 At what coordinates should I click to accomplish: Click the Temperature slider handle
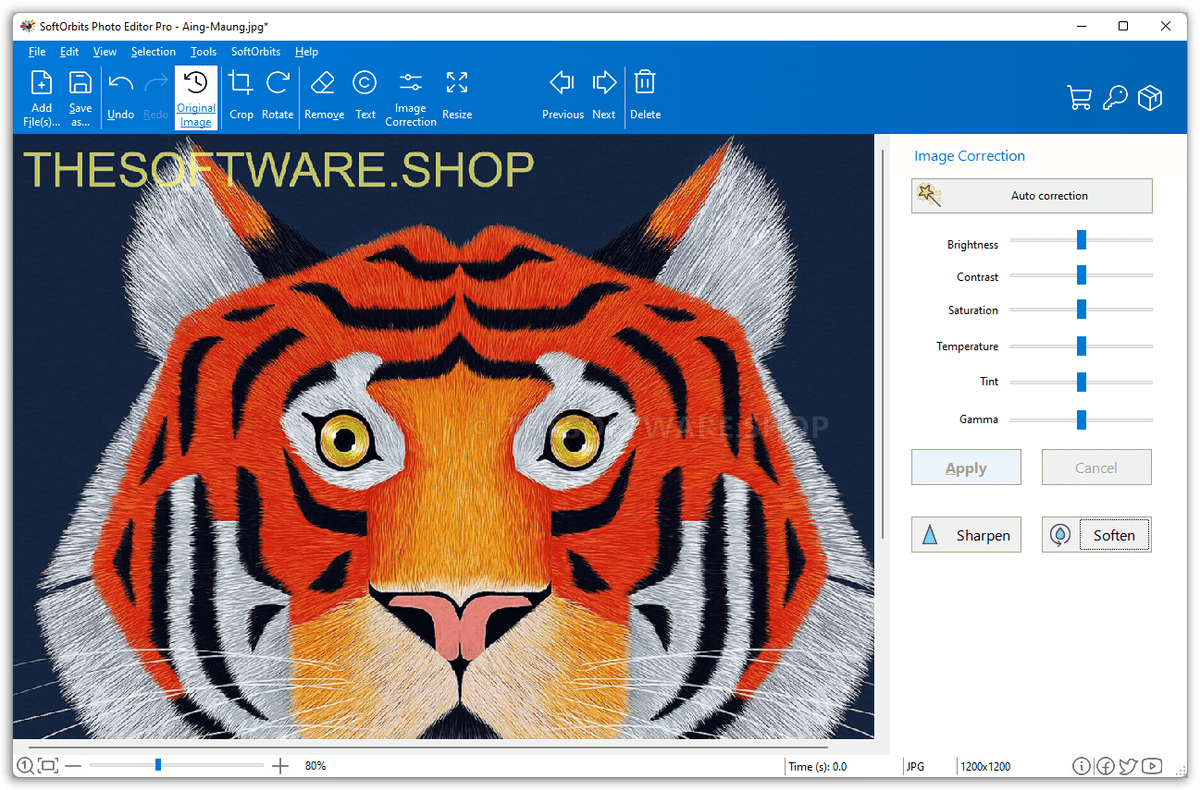click(1081, 346)
